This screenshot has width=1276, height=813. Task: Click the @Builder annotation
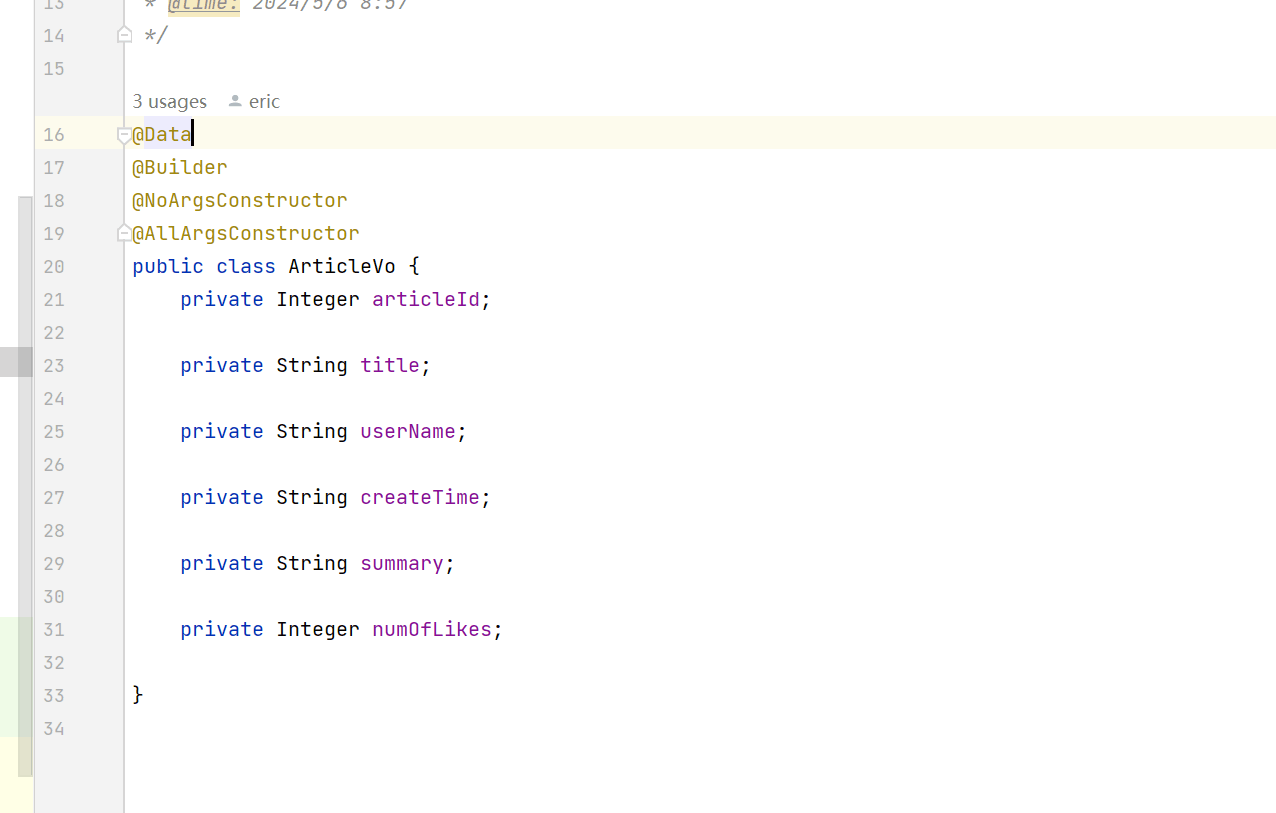coord(180,167)
